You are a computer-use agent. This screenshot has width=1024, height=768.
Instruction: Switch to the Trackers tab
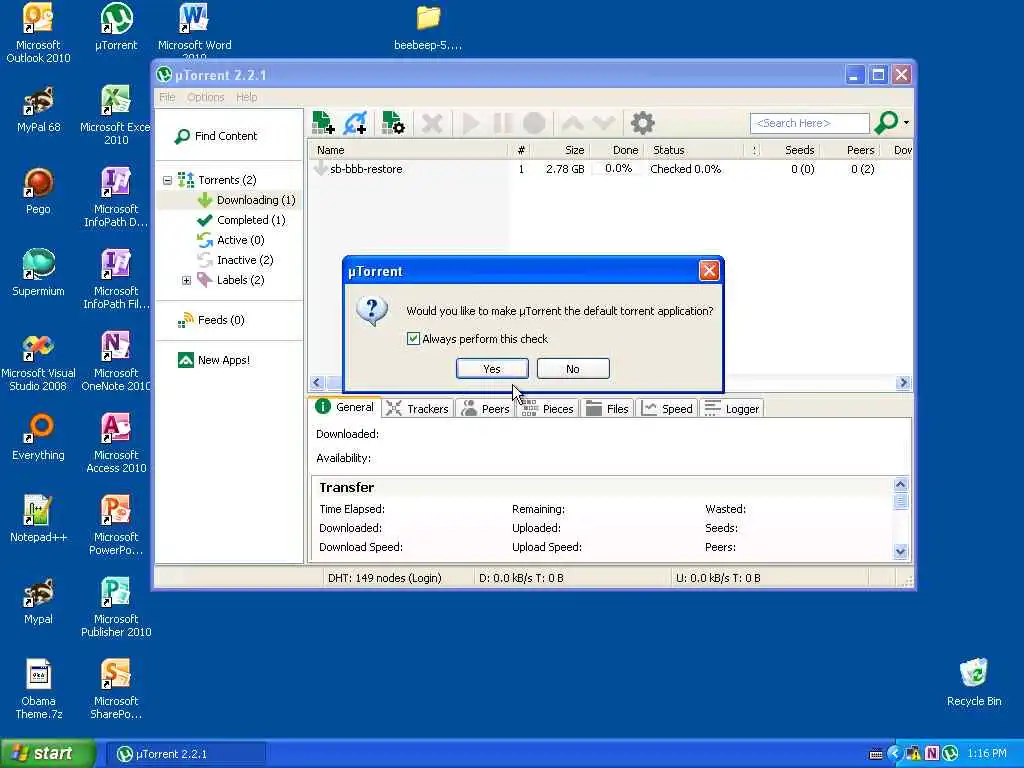[417, 409]
